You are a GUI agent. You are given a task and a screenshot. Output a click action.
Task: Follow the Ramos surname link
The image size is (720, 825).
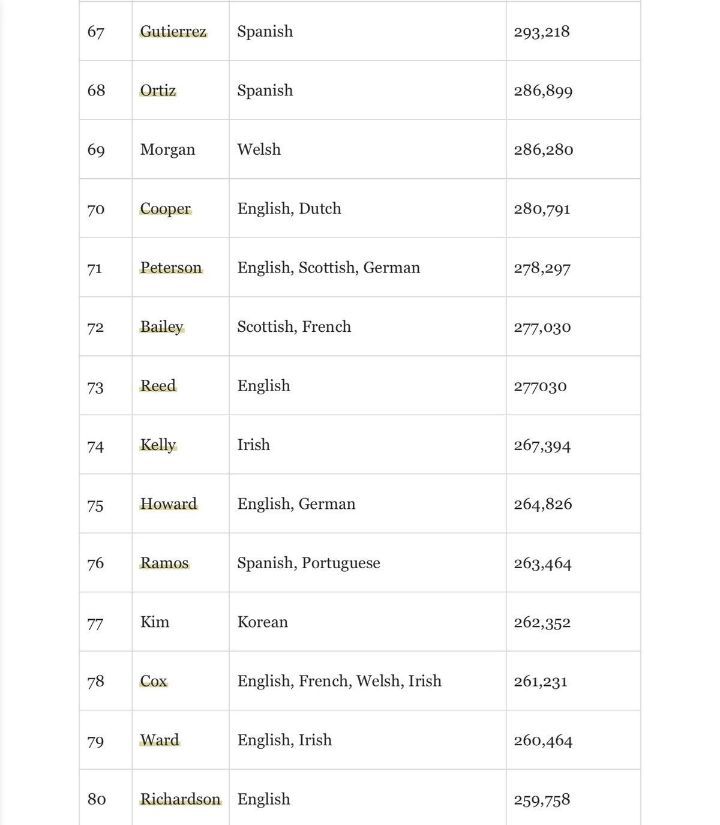click(164, 563)
